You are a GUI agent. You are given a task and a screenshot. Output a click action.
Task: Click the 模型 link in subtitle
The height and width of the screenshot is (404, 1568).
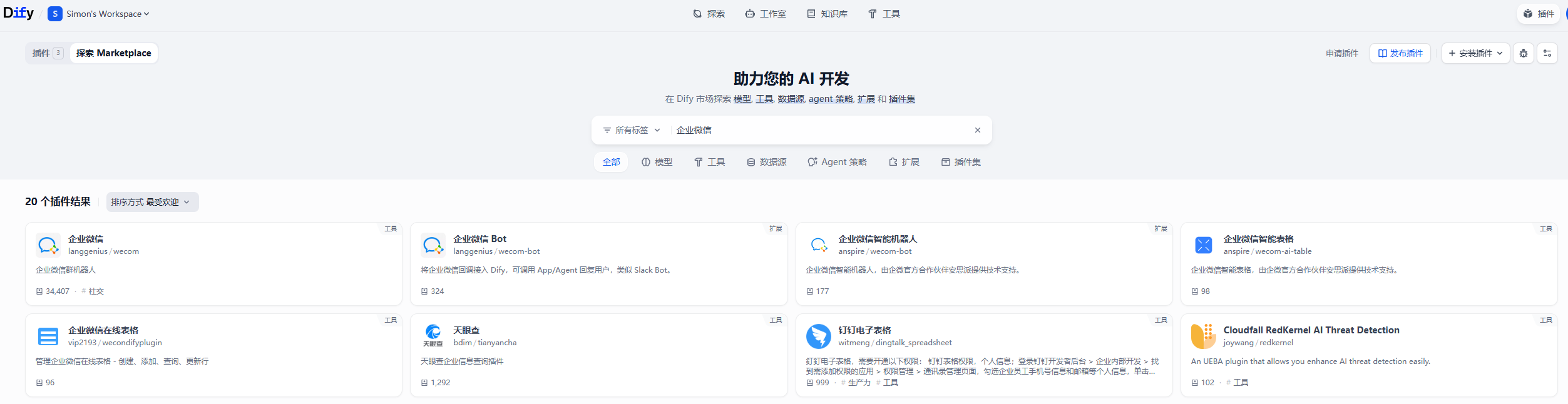[742, 99]
